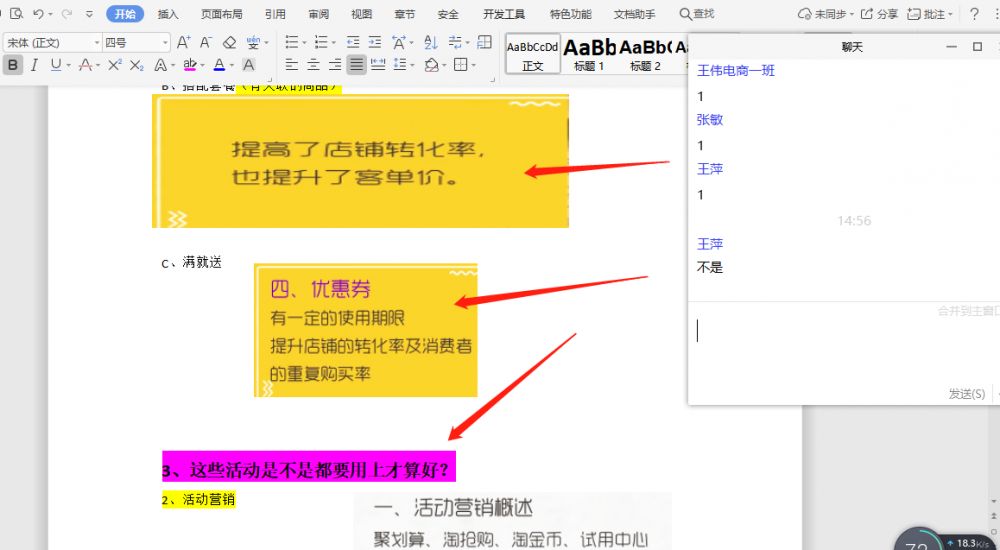Click the 查找 search button

tap(696, 13)
